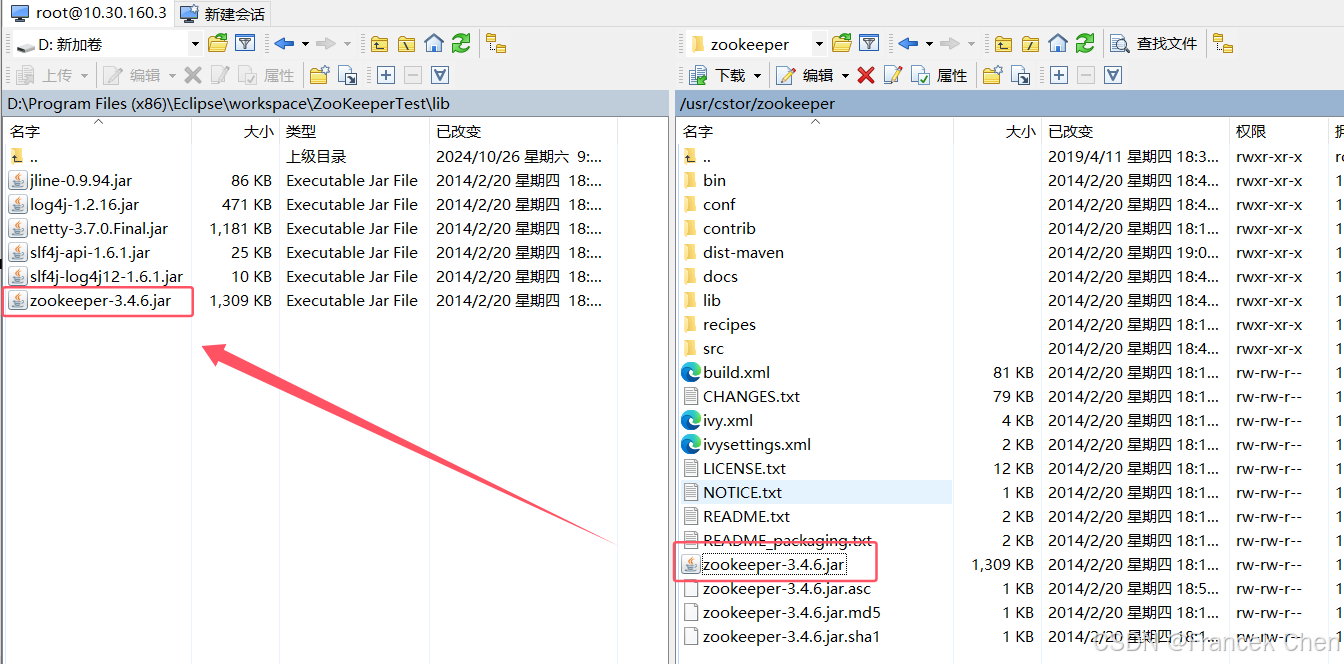Select local file zookeeper-3.4.6.jar
The image size is (1344, 664).
pos(100,301)
